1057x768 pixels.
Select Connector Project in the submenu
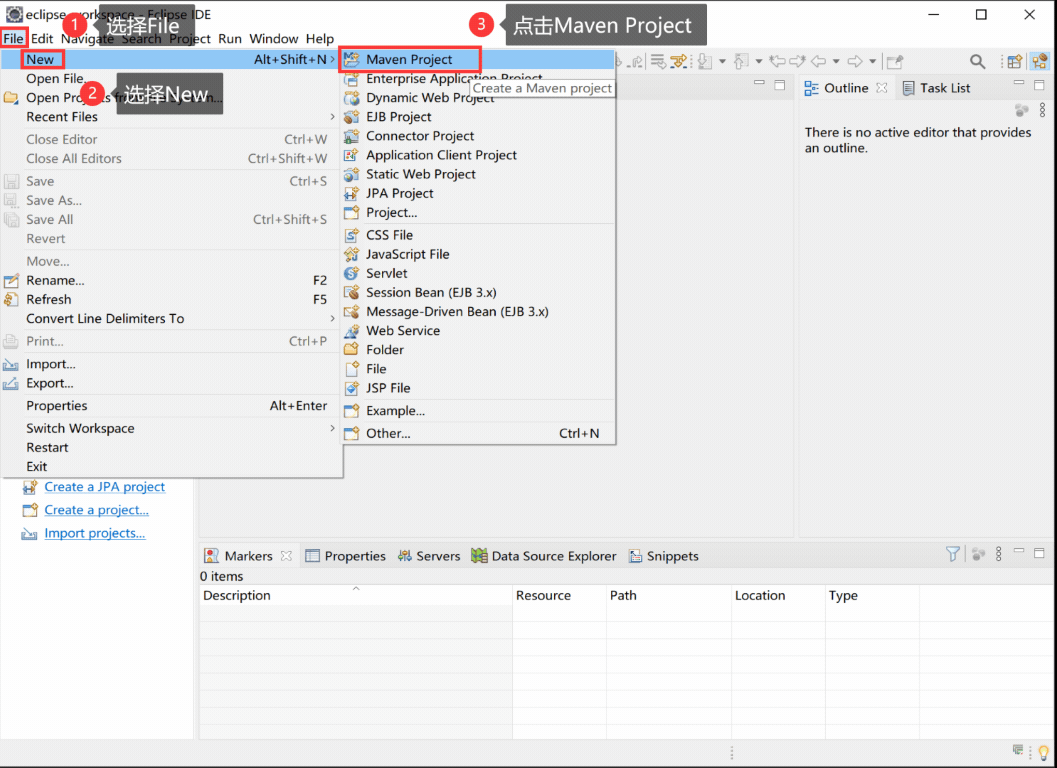click(478, 136)
